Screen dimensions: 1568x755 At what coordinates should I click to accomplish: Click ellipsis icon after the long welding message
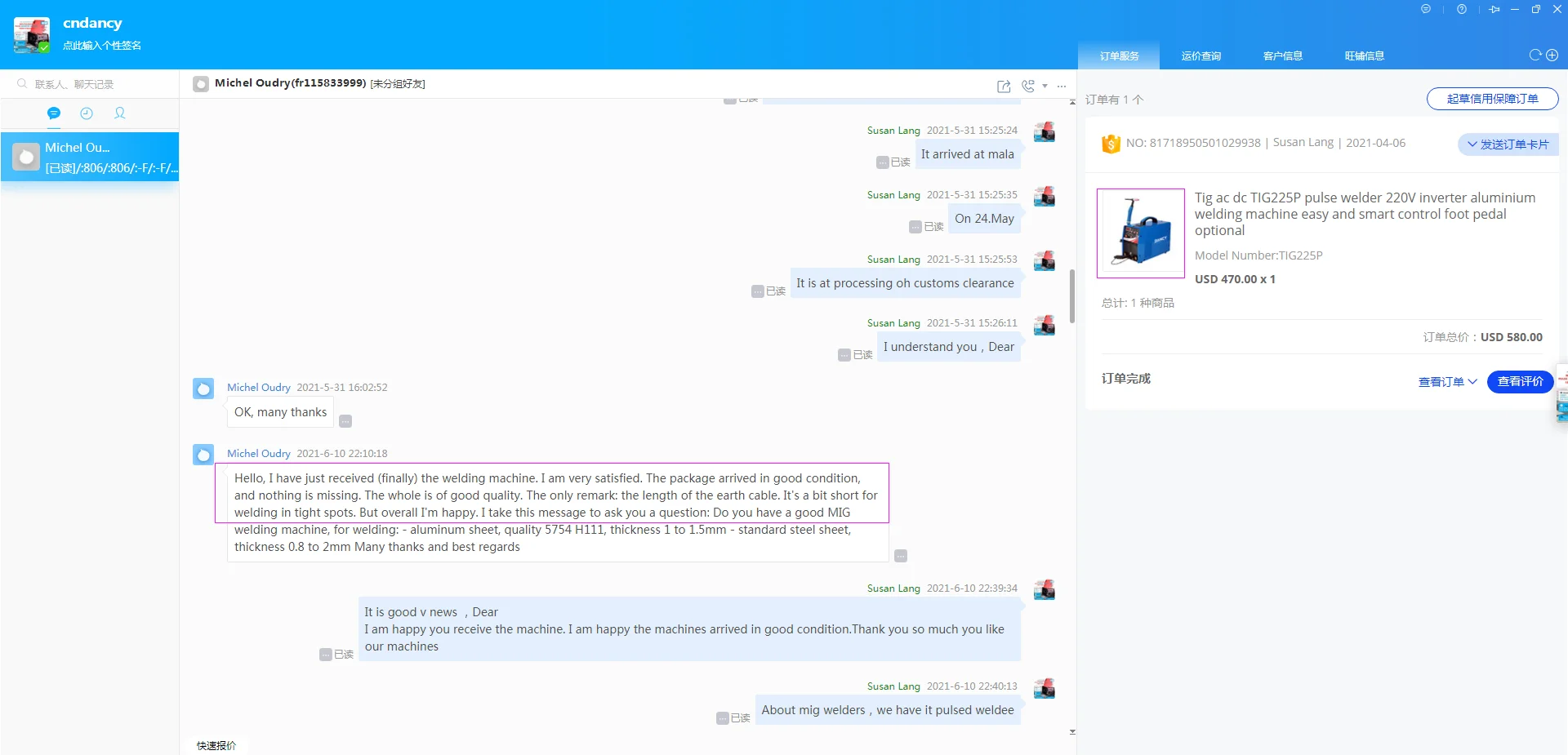click(x=901, y=556)
